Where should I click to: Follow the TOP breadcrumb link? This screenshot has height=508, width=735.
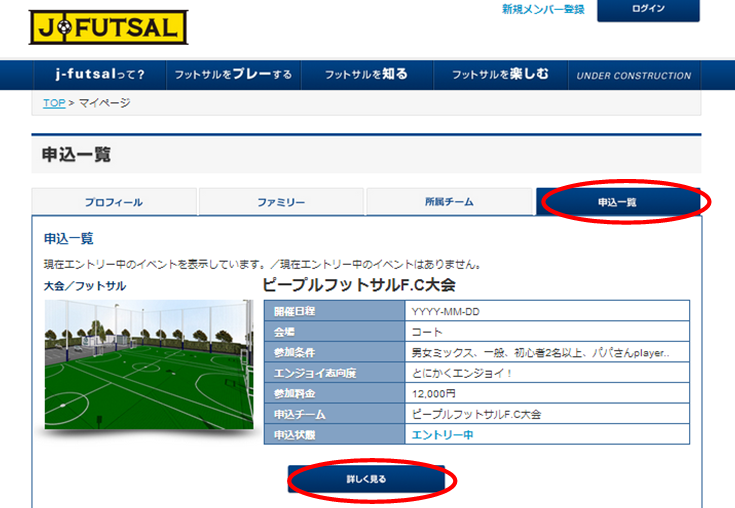pyautogui.click(x=54, y=103)
